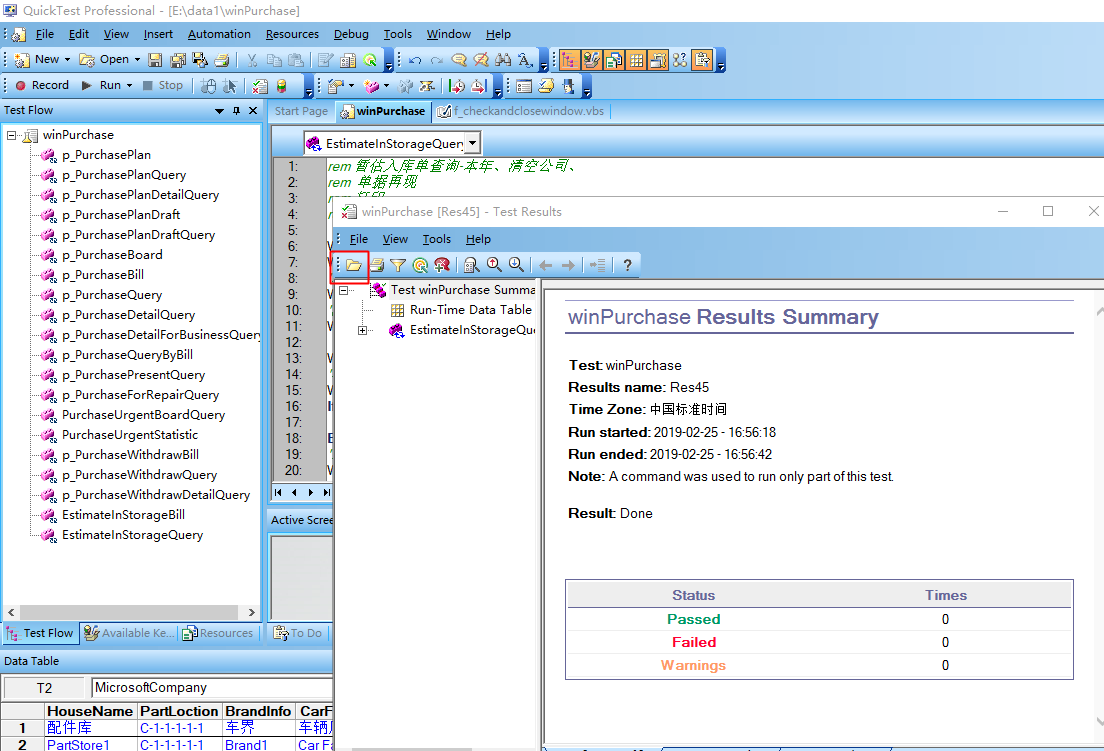Select p_PurchaseWithdrawBill in Test Flow
This screenshot has height=751, width=1104.
tap(130, 455)
